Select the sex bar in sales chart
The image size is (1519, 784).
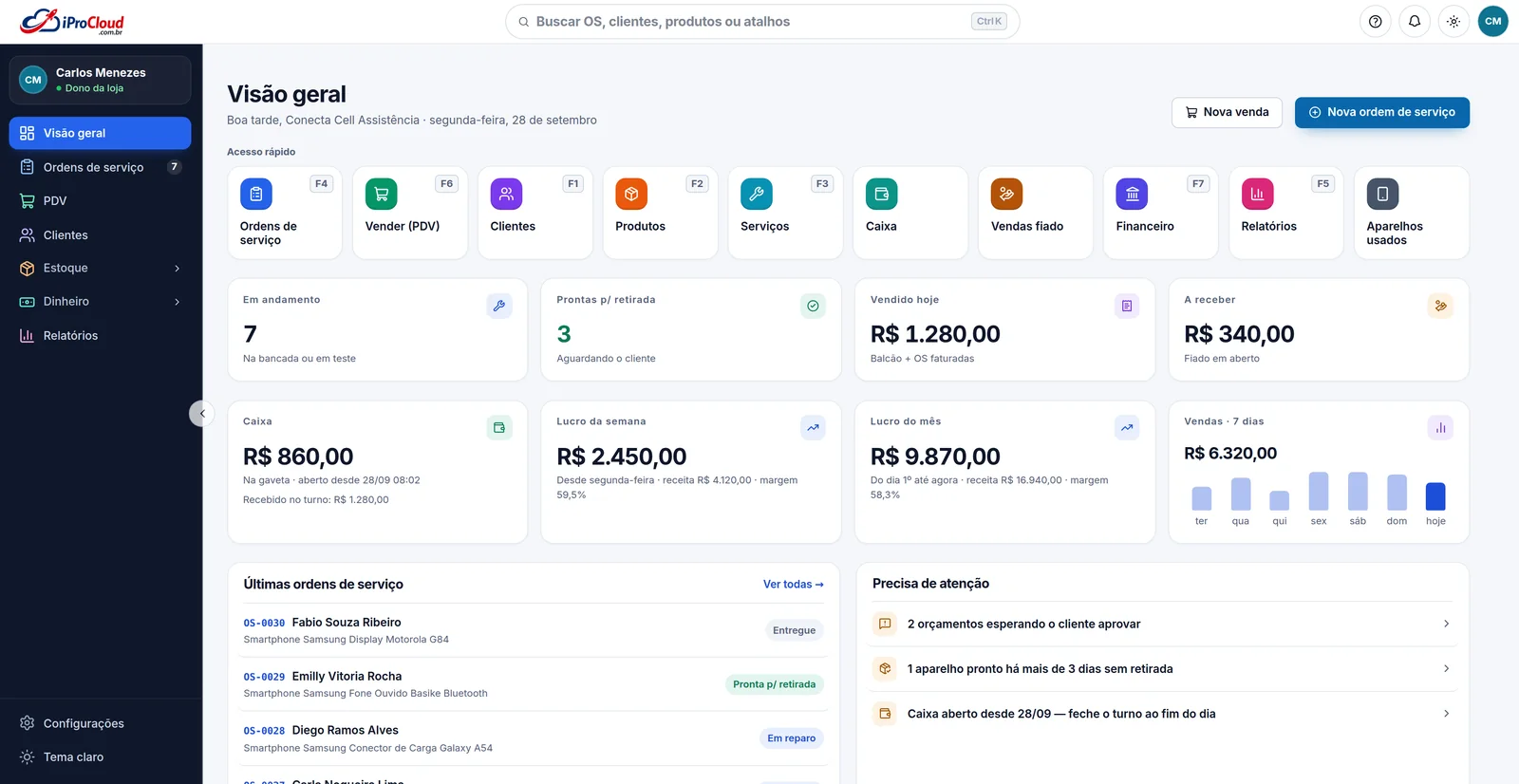pyautogui.click(x=1319, y=492)
